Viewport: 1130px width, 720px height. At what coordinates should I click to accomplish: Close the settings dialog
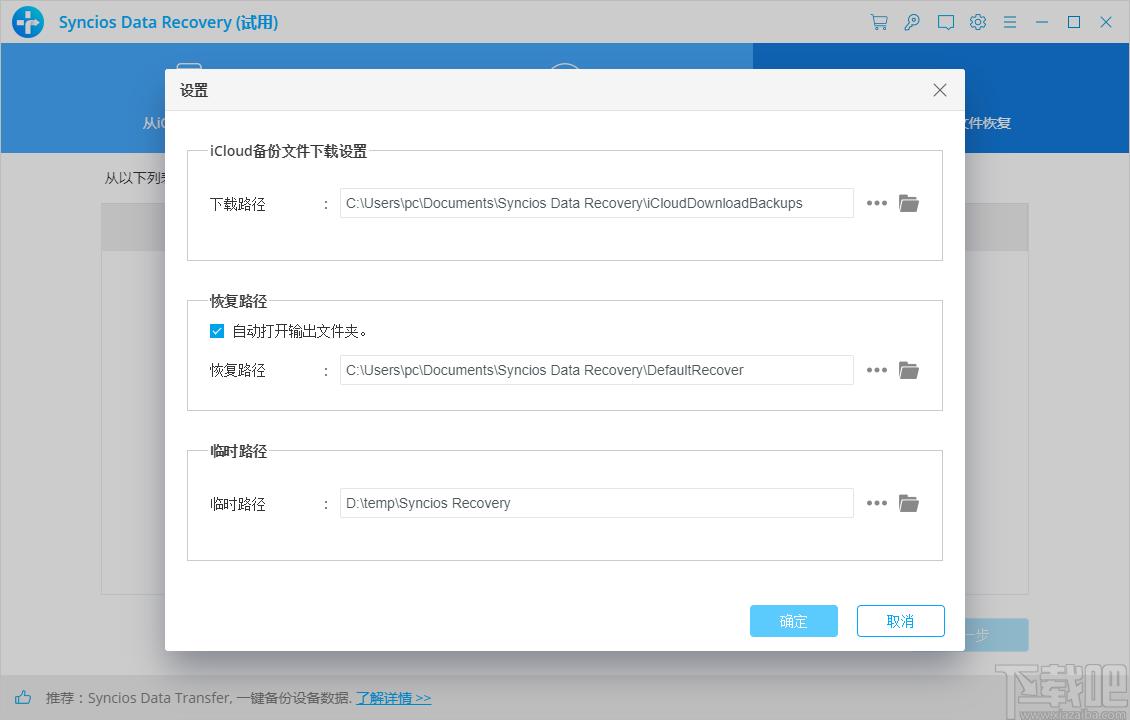tap(940, 90)
